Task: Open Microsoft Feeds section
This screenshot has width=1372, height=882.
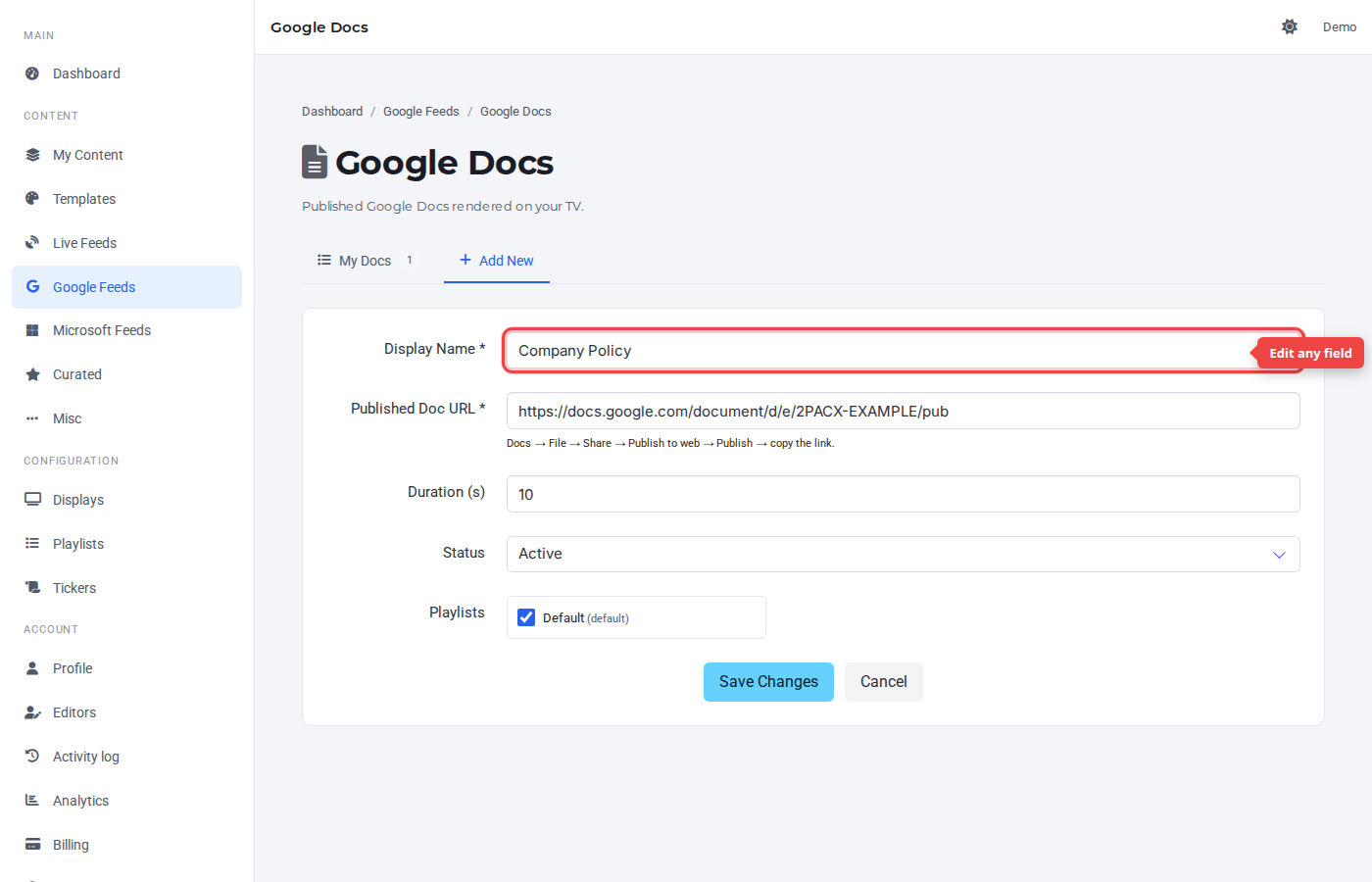Action: [x=126, y=330]
